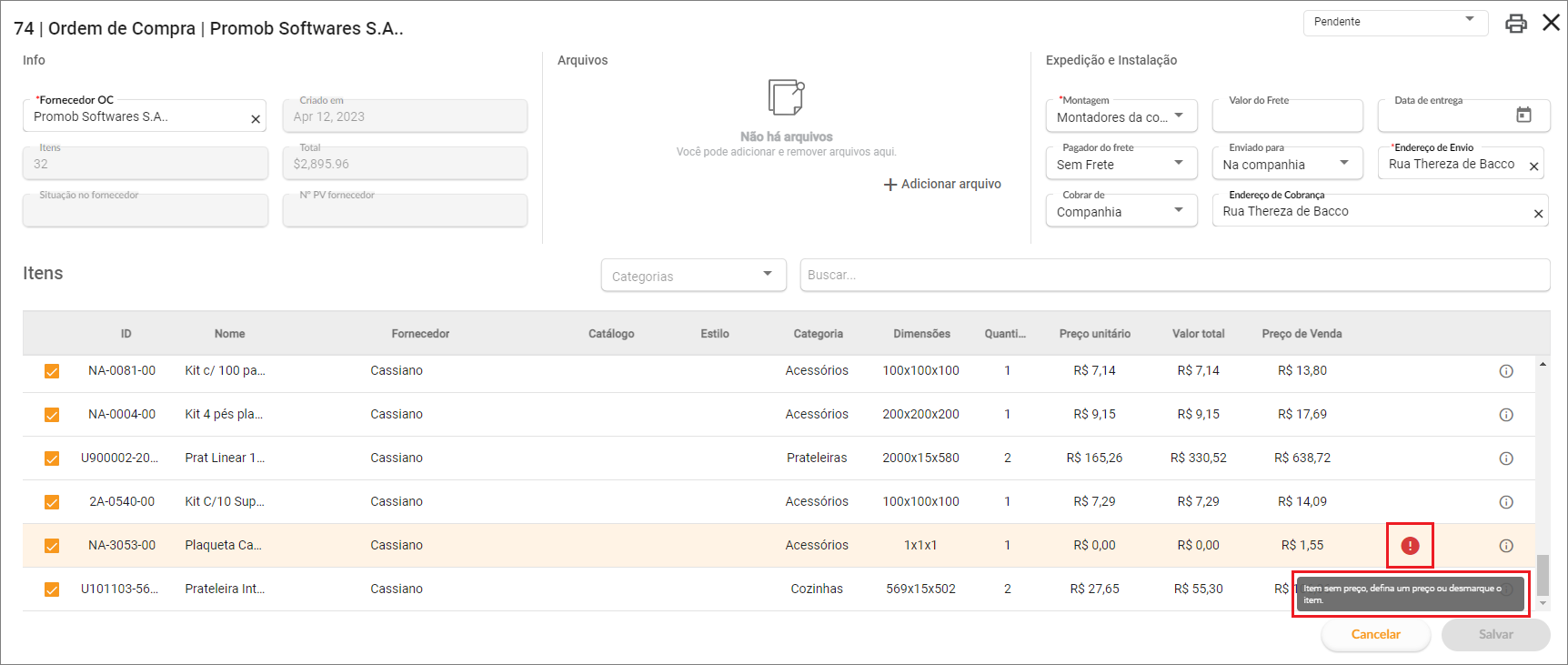Click the 'Prateleira Int...' name cell
Image resolution: width=1568 pixels, height=665 pixels.
pos(225,589)
